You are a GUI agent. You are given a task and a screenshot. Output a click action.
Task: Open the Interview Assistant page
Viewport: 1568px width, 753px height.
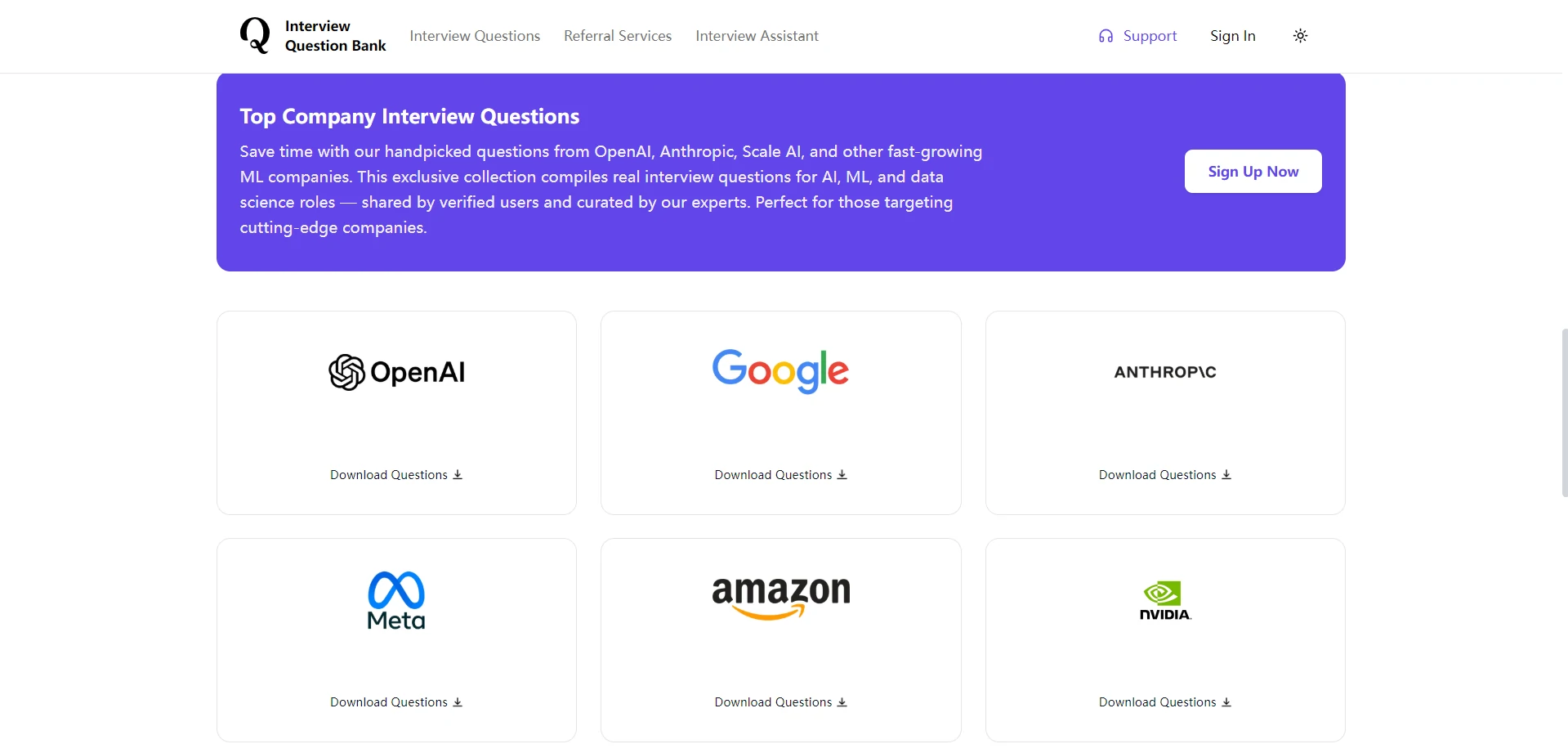[x=757, y=36]
